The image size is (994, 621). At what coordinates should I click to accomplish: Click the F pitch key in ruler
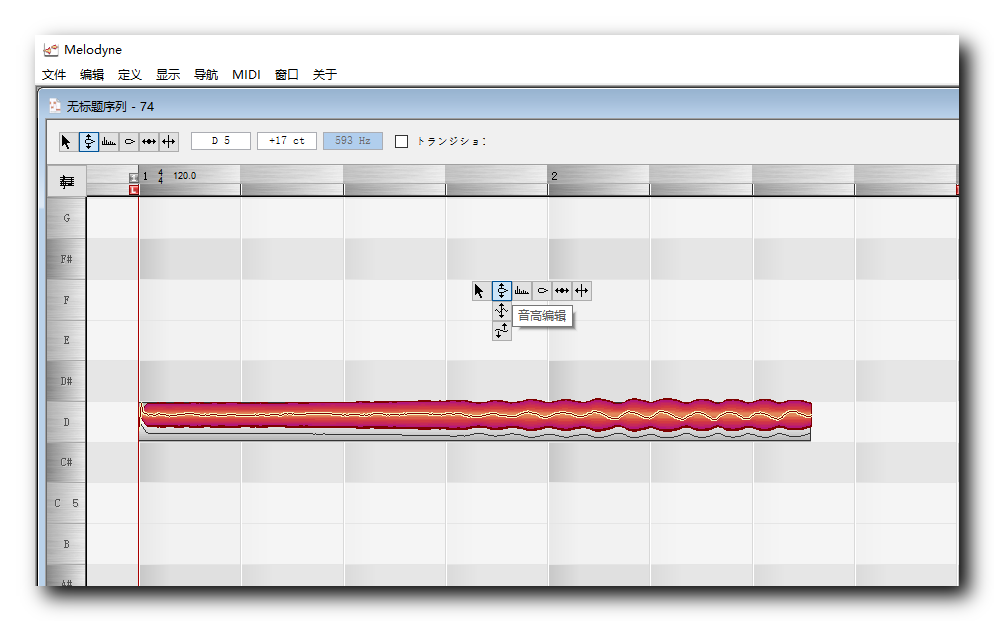coord(67,300)
